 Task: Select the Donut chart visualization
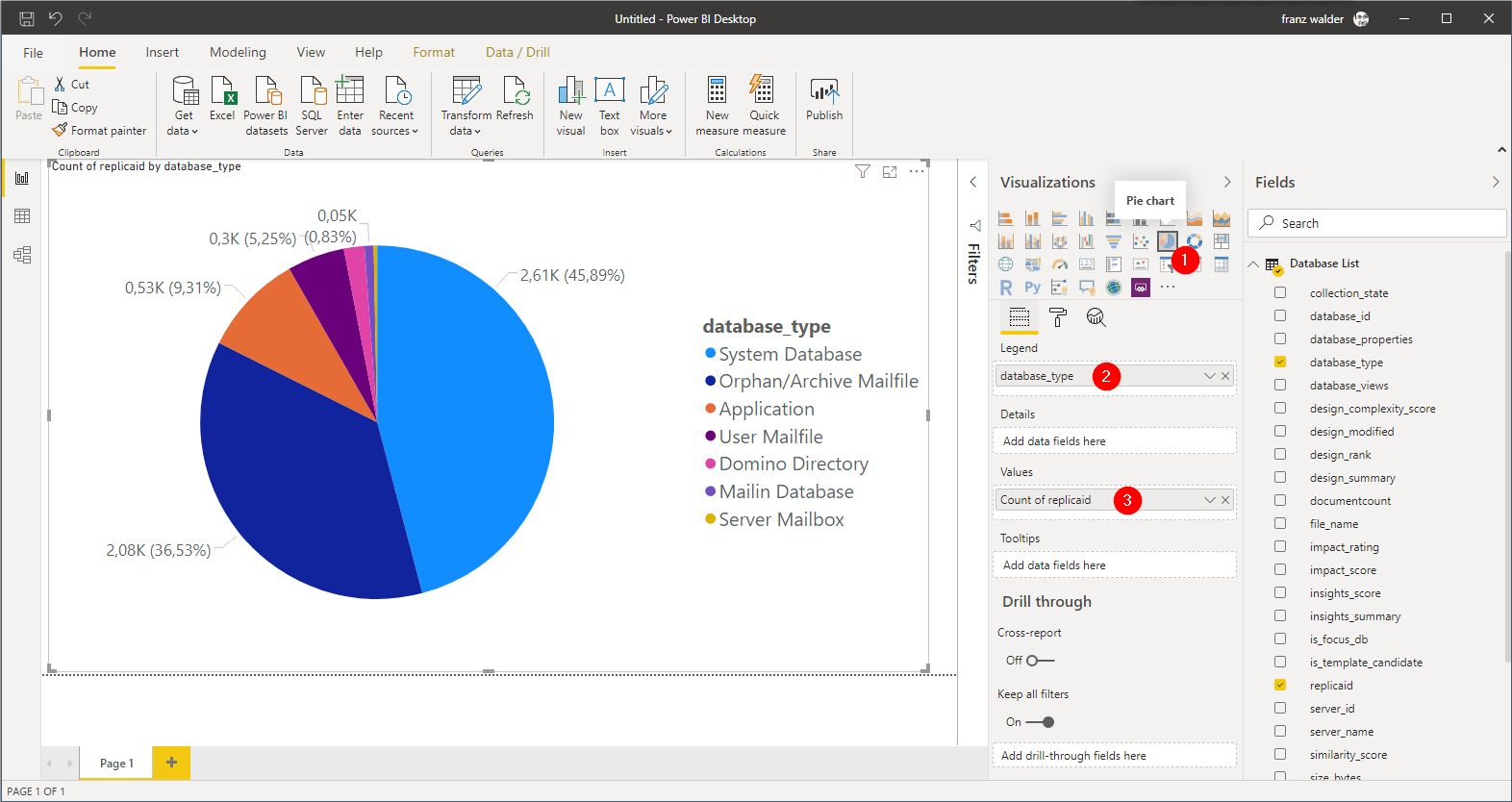[1194, 241]
